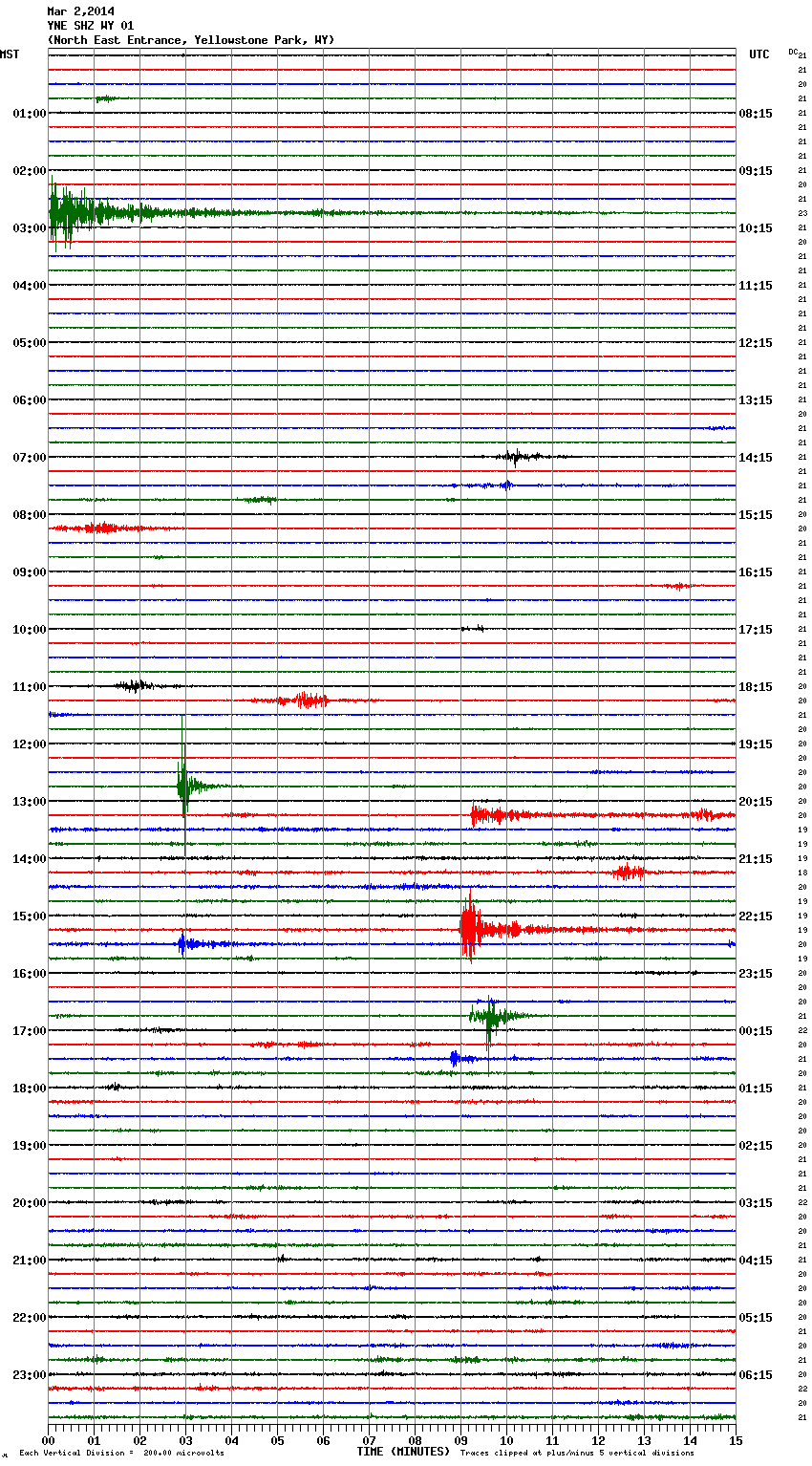Select the 02:15 UTC time label
Screen dimensions: 812x1466
756,1146
